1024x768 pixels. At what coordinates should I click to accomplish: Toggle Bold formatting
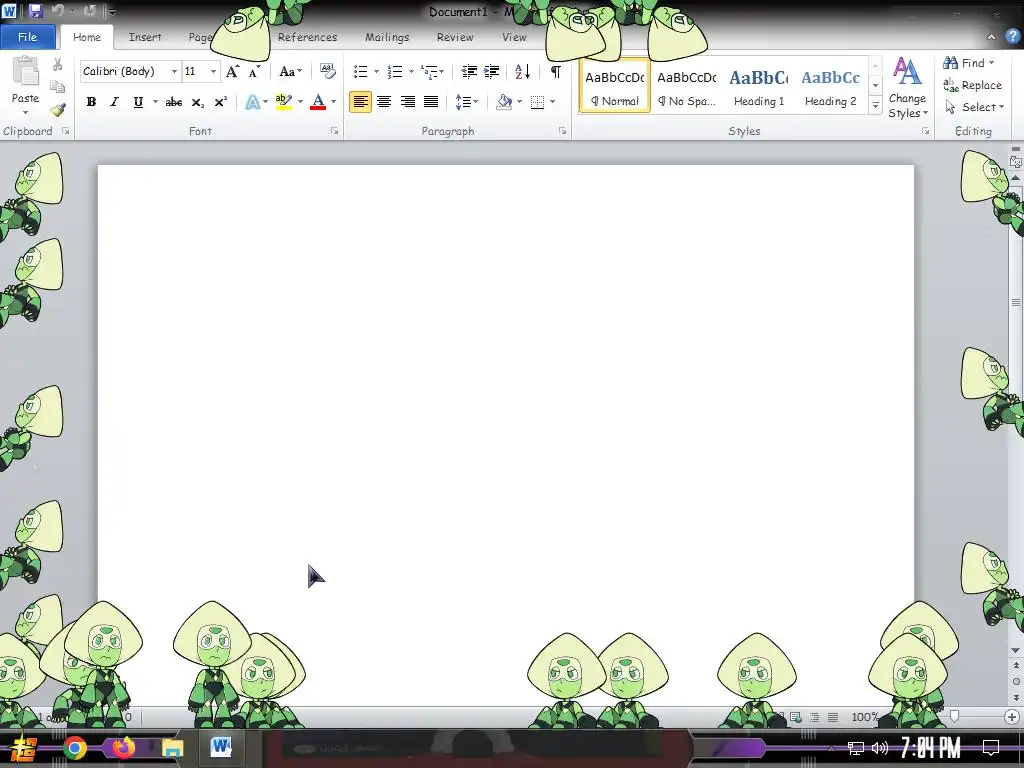91,102
